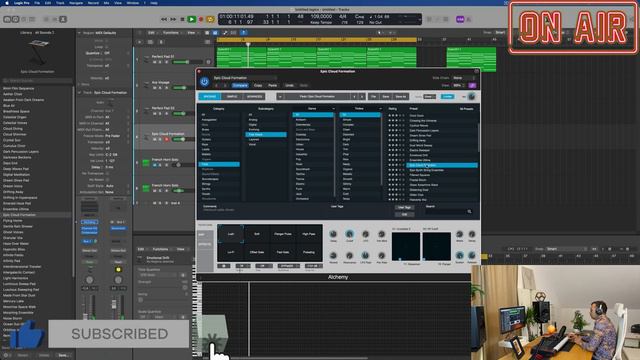Open the Track menu in menu bar
The width and height of the screenshot is (640, 360).
click(60, 3)
